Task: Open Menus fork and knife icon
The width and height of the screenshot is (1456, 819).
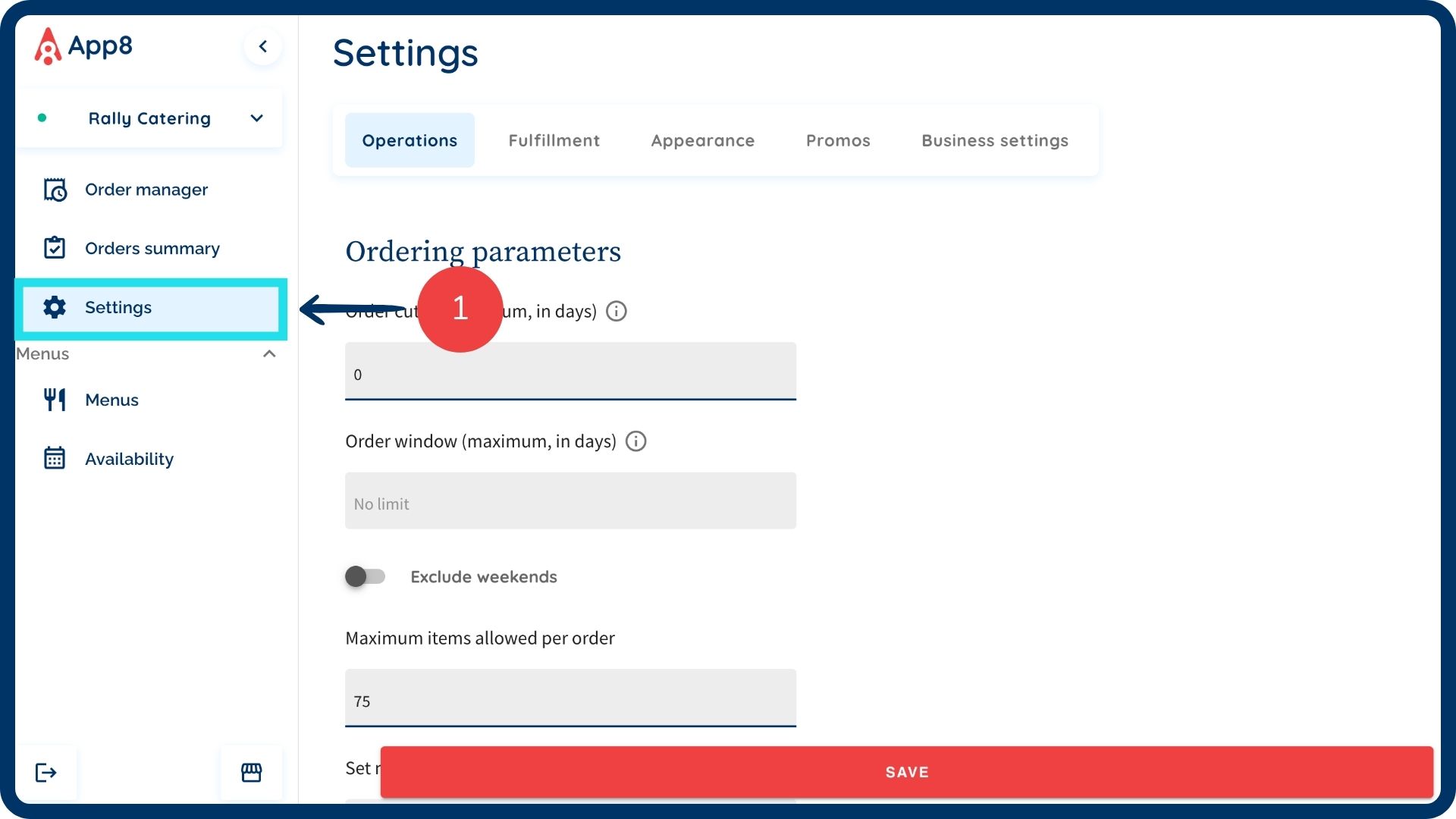Action: [x=55, y=400]
